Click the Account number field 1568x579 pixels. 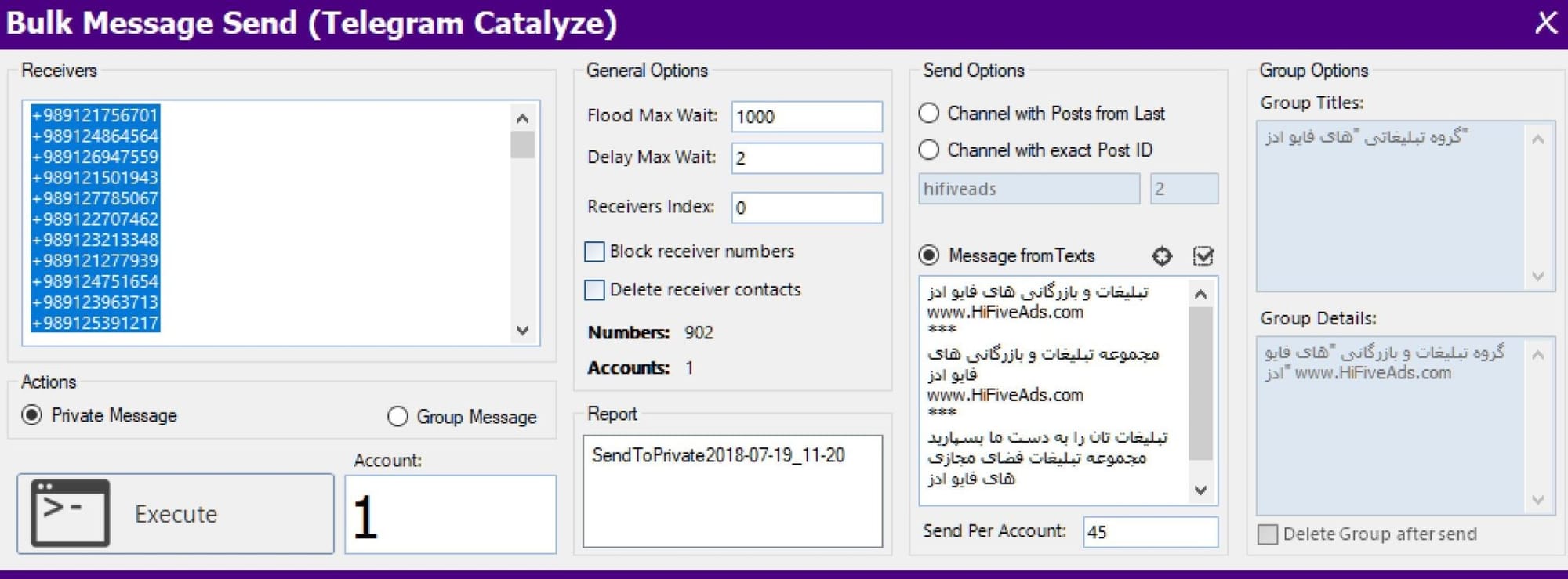450,515
